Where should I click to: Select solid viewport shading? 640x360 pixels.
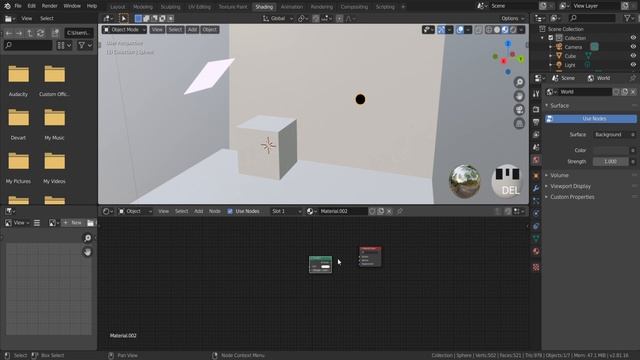(x=497, y=30)
